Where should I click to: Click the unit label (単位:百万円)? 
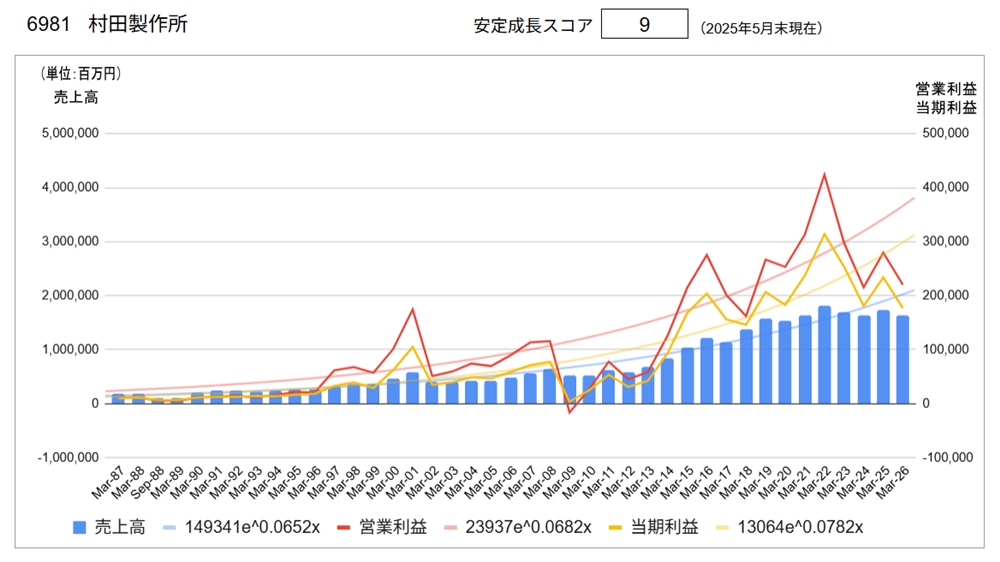80,74
